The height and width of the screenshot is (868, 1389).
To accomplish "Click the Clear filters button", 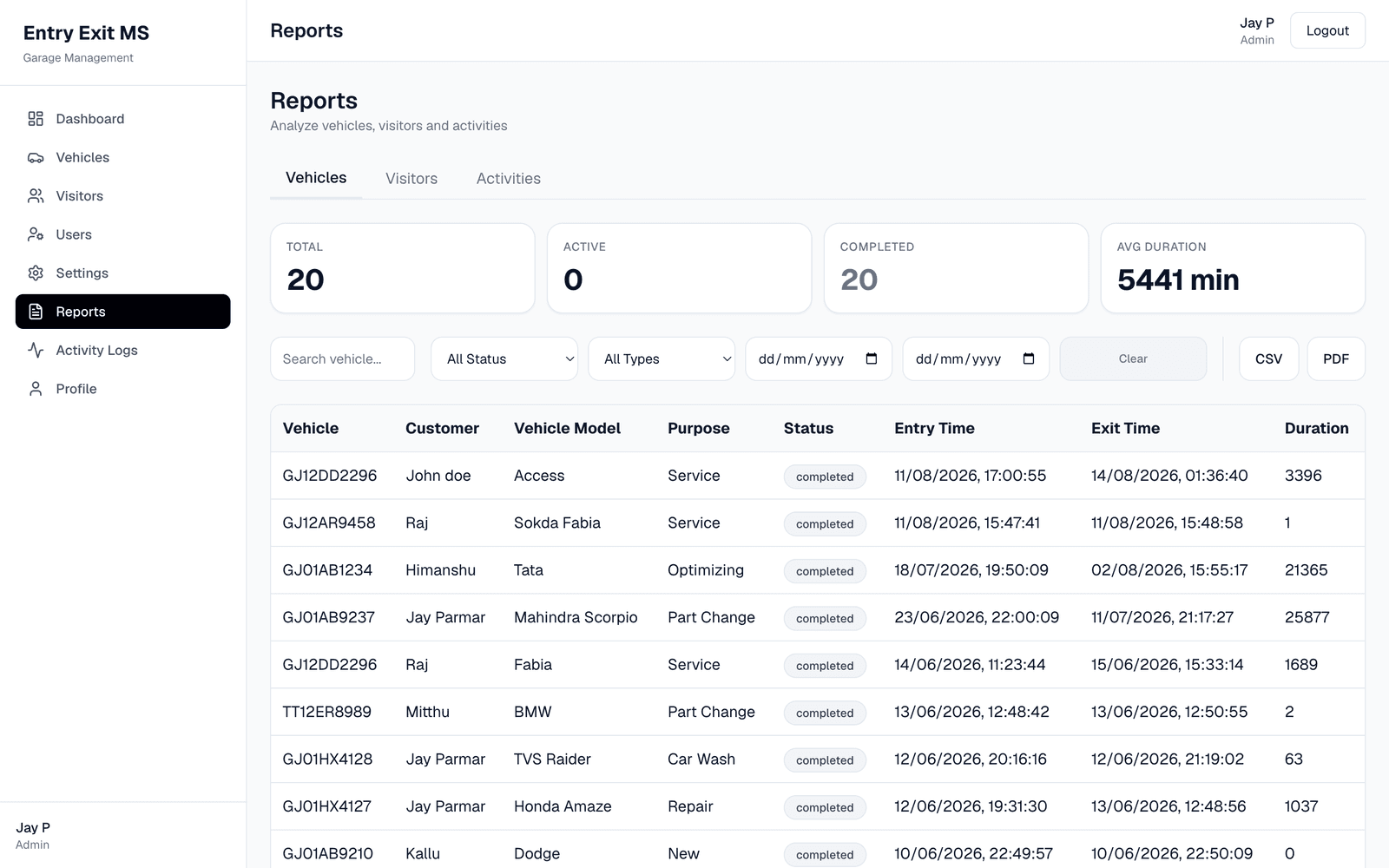I will coord(1133,358).
